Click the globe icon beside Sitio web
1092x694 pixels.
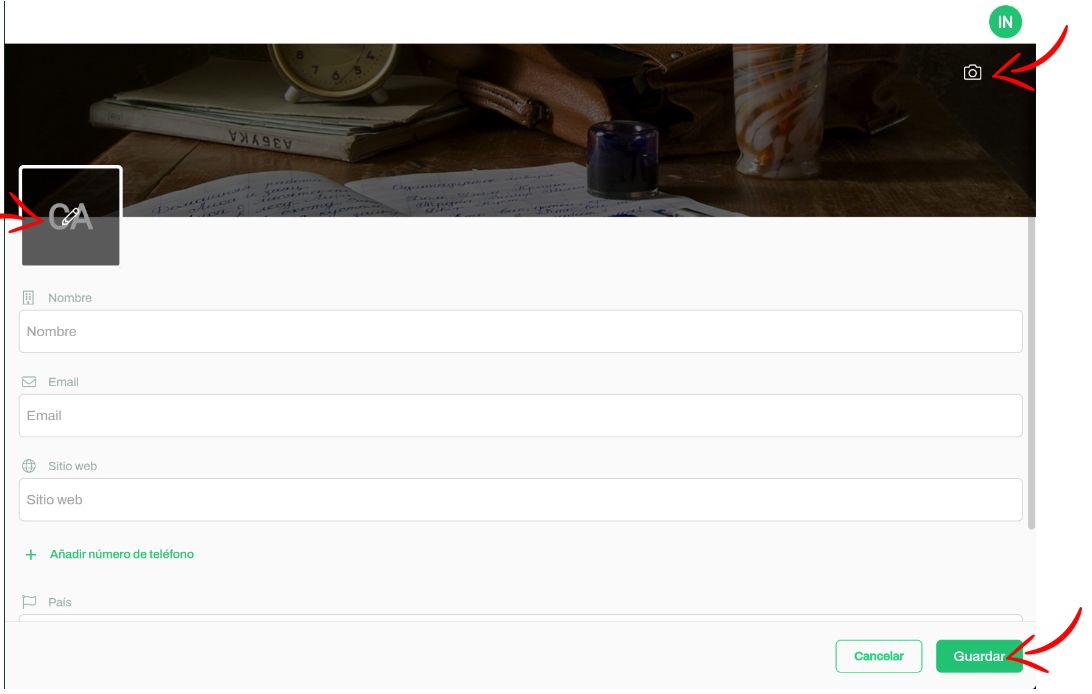tap(29, 466)
